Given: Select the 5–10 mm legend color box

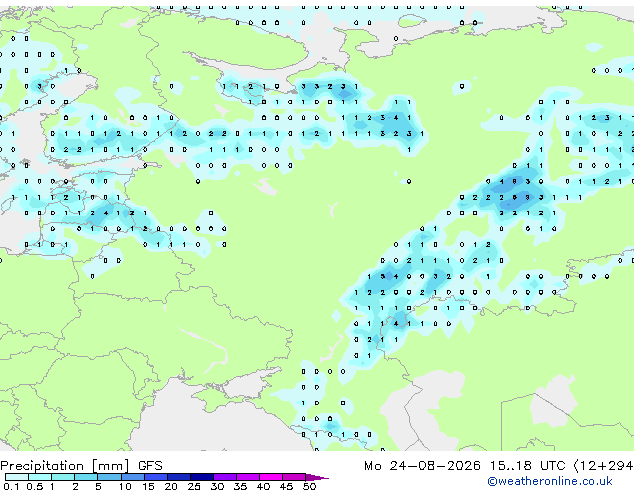Looking at the screenshot, I should click(x=110, y=477).
